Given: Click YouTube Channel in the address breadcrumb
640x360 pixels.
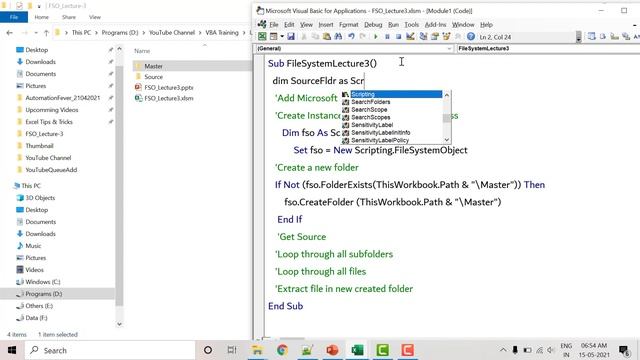Looking at the screenshot, I should (x=172, y=33).
